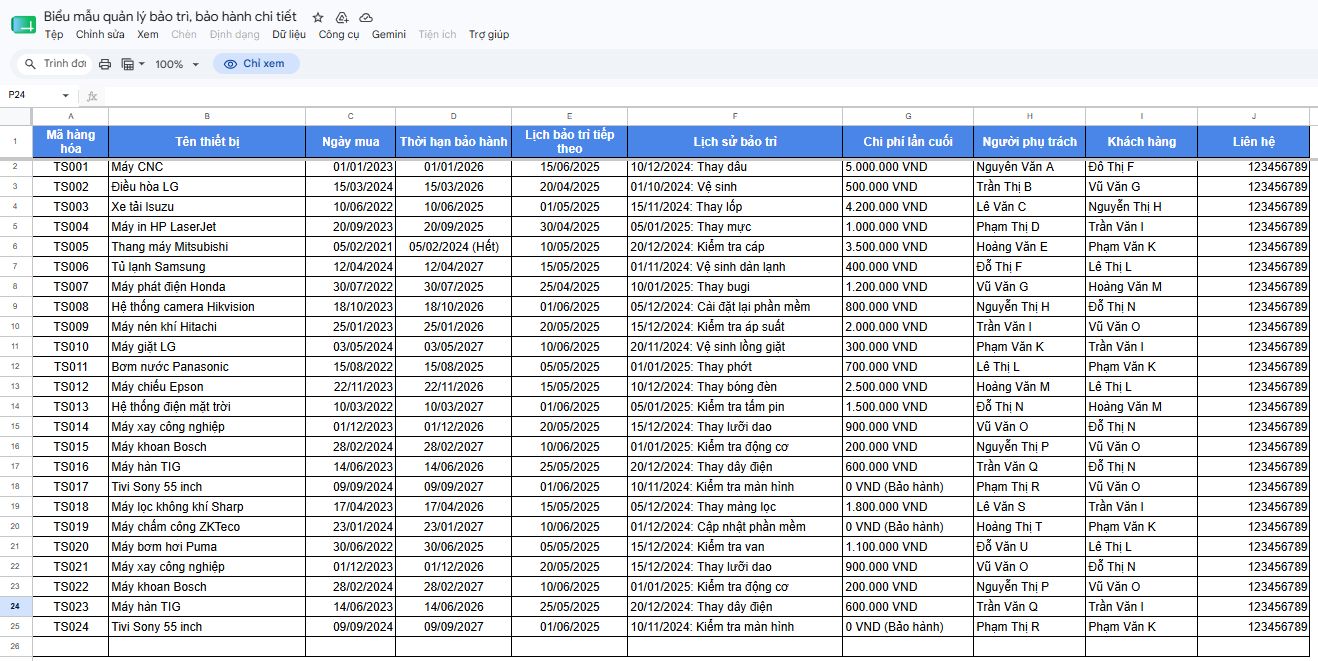Select row header 10
Image resolution: width=1318 pixels, height=661 pixels.
pos(16,326)
